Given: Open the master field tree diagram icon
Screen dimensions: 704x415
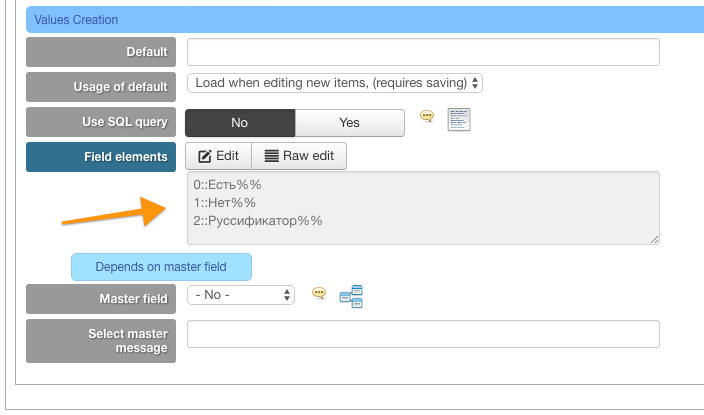Looking at the screenshot, I should tap(351, 296).
